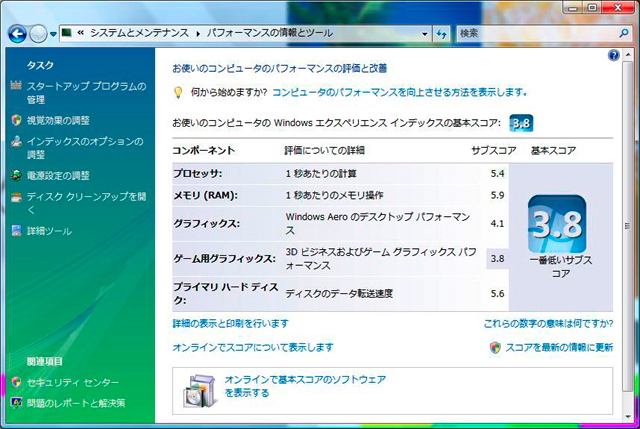Select the グラフィックス: row label

207,224
